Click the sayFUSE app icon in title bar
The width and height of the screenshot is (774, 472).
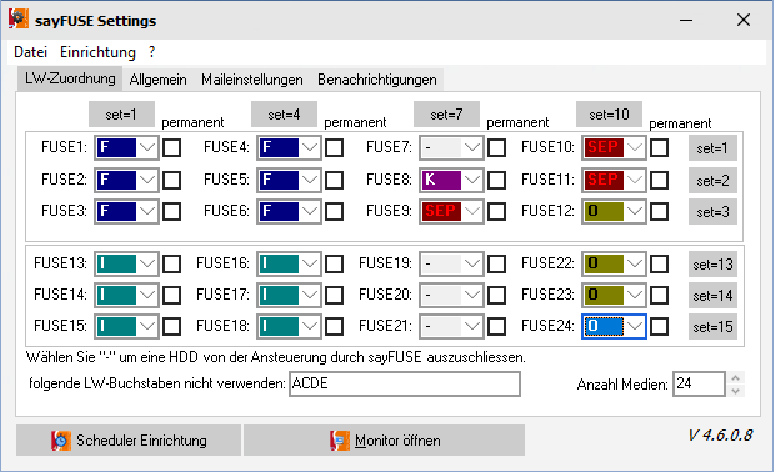[18, 19]
